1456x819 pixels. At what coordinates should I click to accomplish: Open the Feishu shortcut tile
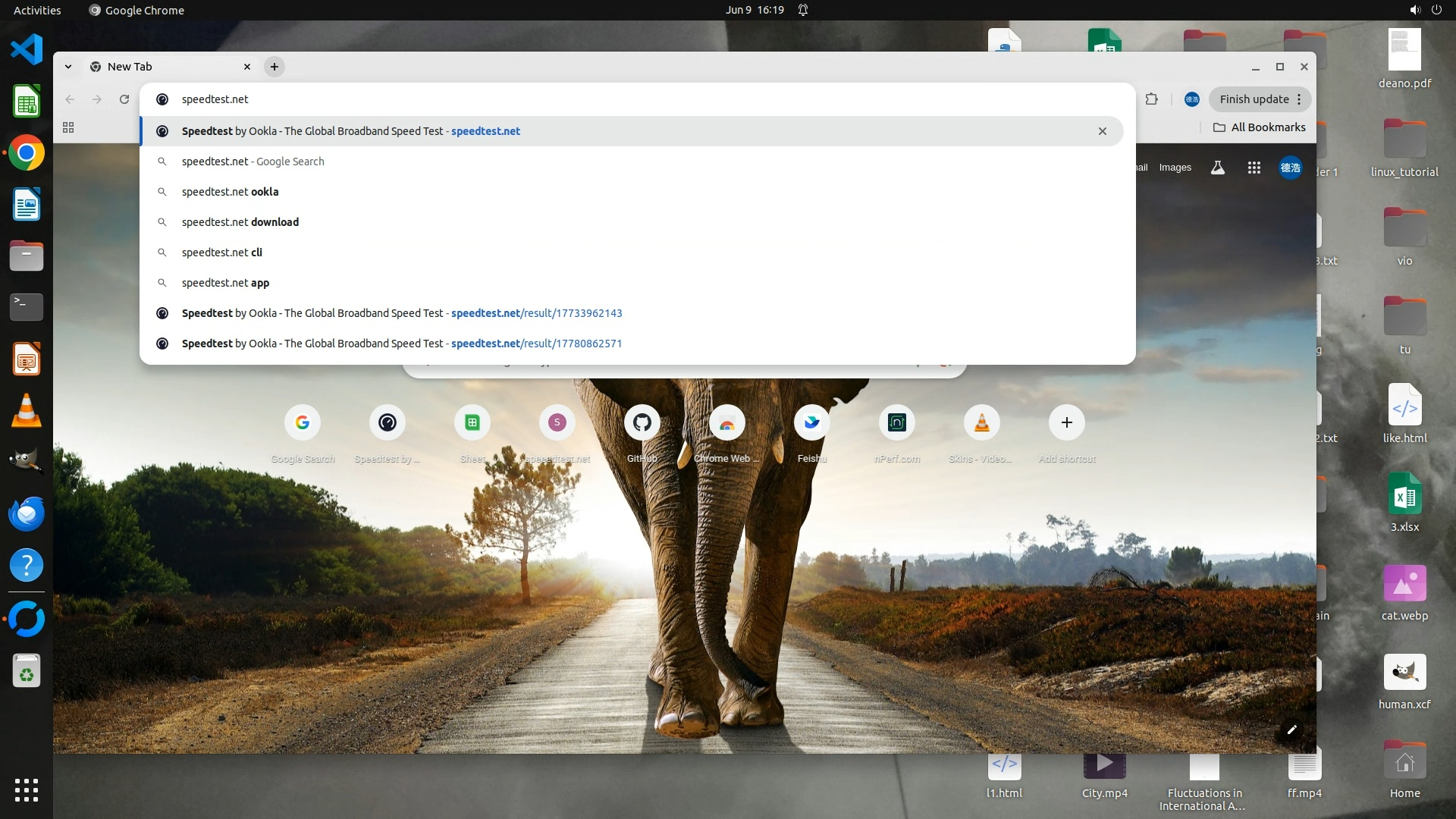click(x=811, y=423)
